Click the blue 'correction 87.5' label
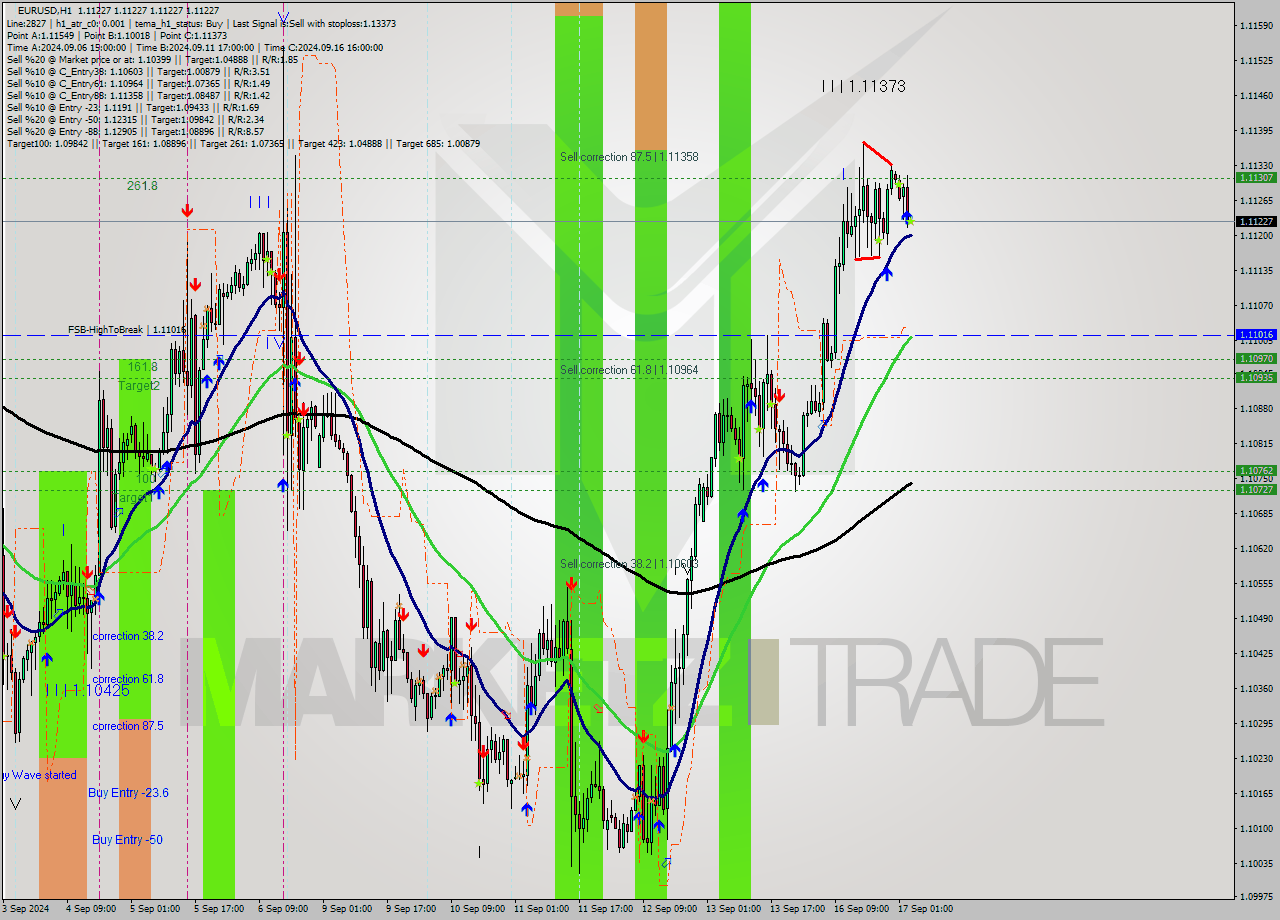 pyautogui.click(x=128, y=726)
